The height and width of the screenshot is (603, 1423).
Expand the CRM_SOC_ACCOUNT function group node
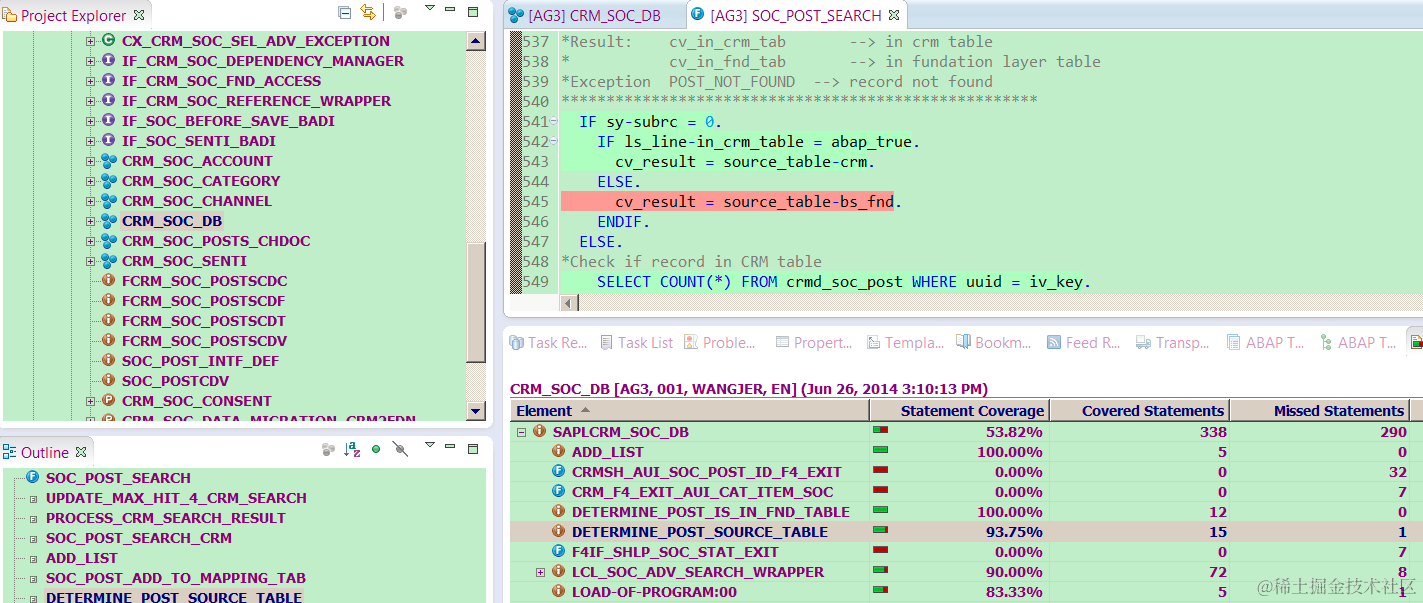coord(90,161)
